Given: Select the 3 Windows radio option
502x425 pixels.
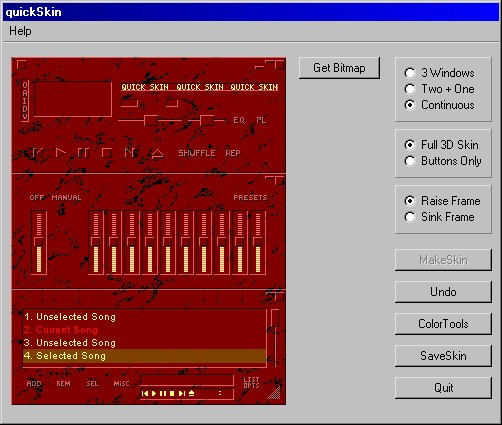Looking at the screenshot, I should point(410,73).
